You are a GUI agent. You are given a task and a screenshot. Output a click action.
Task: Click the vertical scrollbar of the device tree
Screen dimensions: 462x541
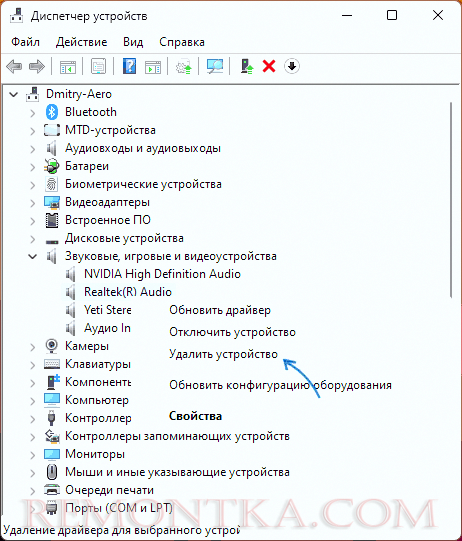[451, 199]
